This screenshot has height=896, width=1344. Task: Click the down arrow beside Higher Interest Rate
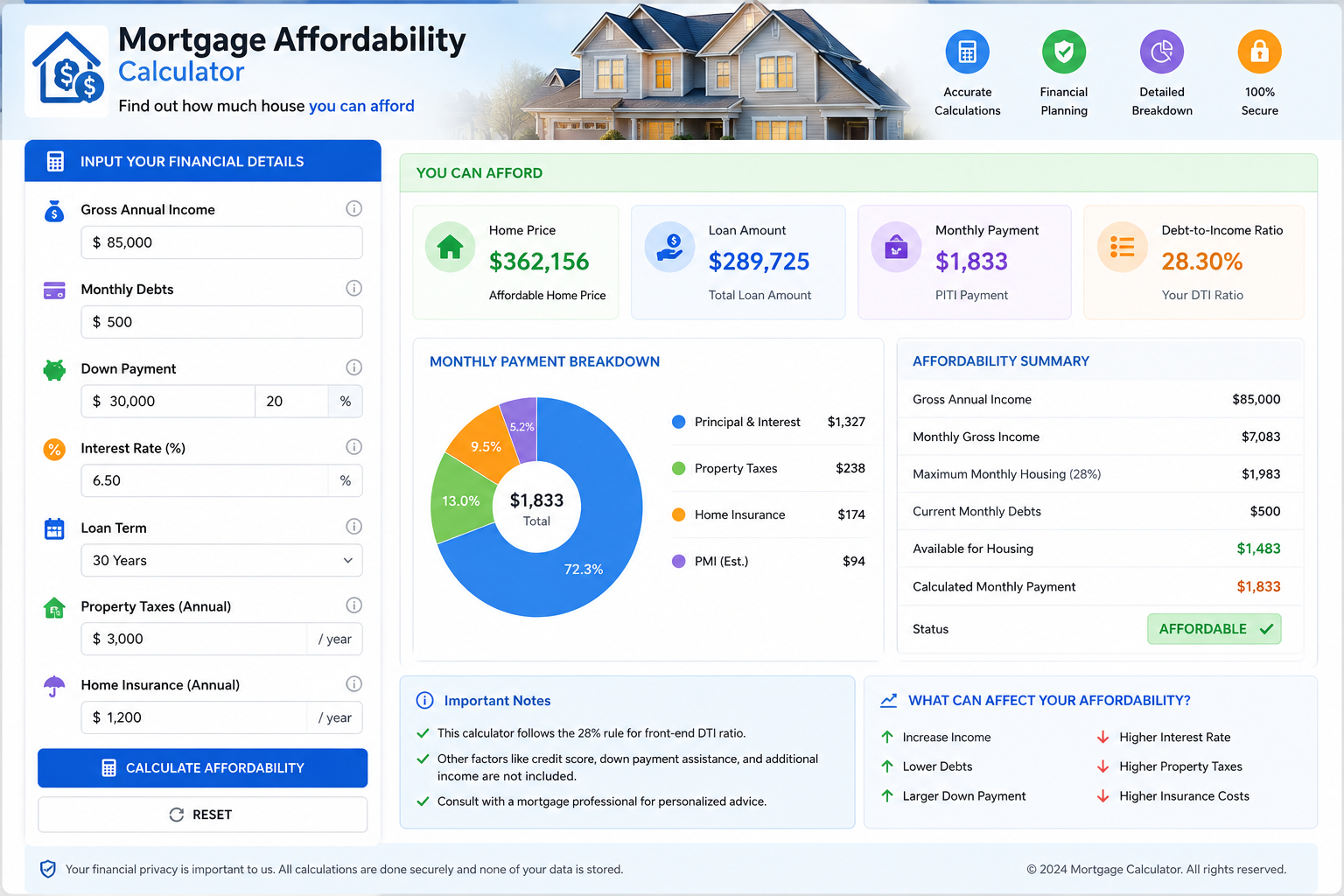coord(1102,737)
